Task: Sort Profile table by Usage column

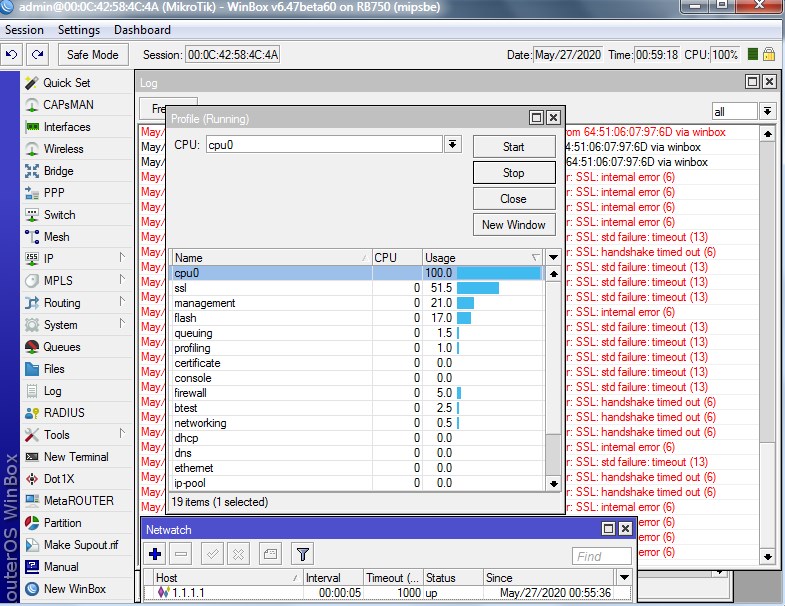Action: pos(483,258)
